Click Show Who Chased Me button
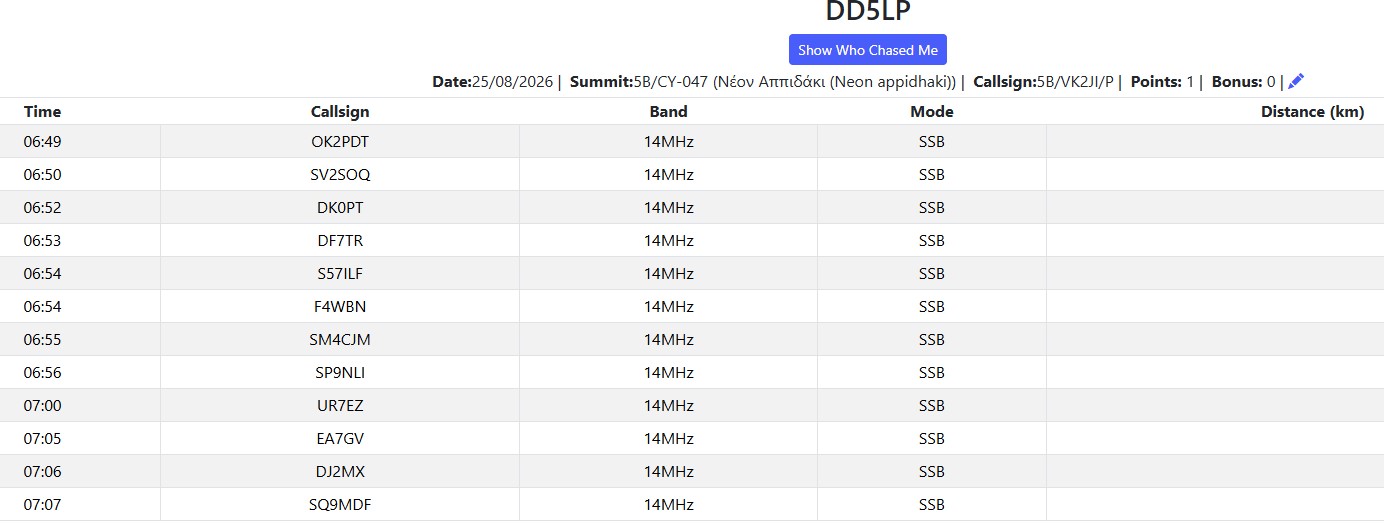Screen dimensions: 1384x525 click(x=868, y=50)
